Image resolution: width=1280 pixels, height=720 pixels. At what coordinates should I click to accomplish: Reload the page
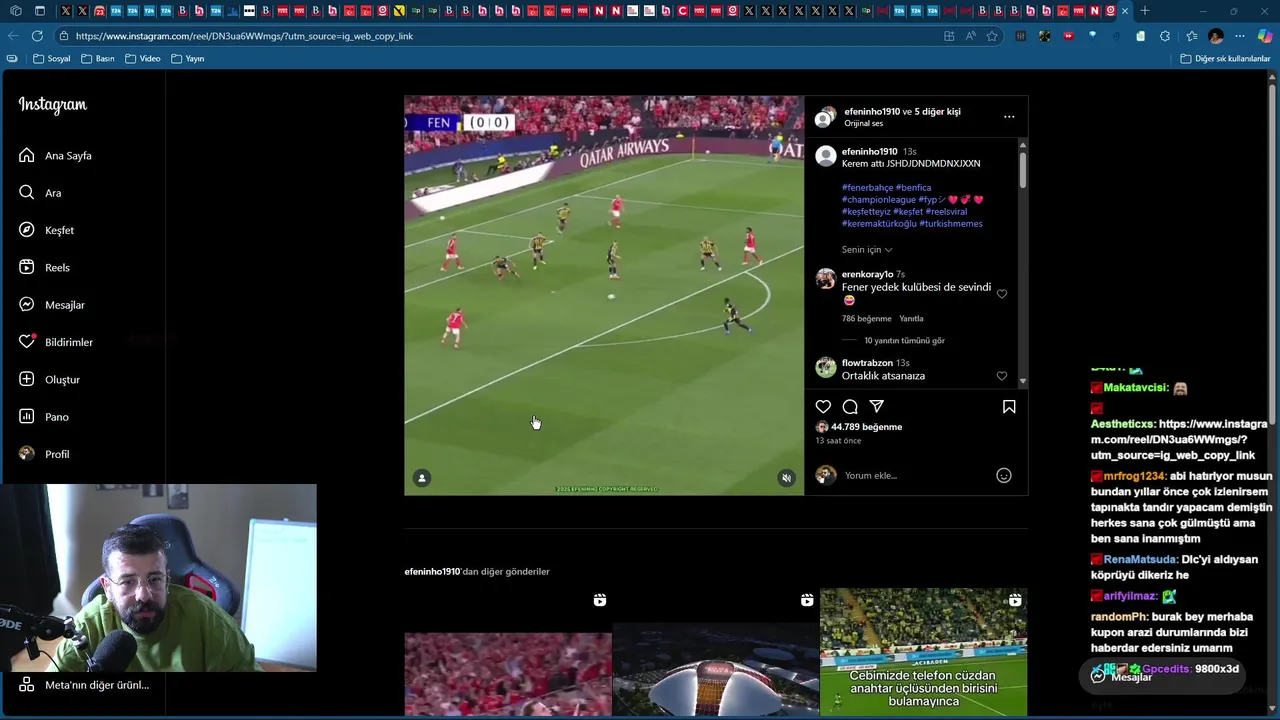(37, 36)
